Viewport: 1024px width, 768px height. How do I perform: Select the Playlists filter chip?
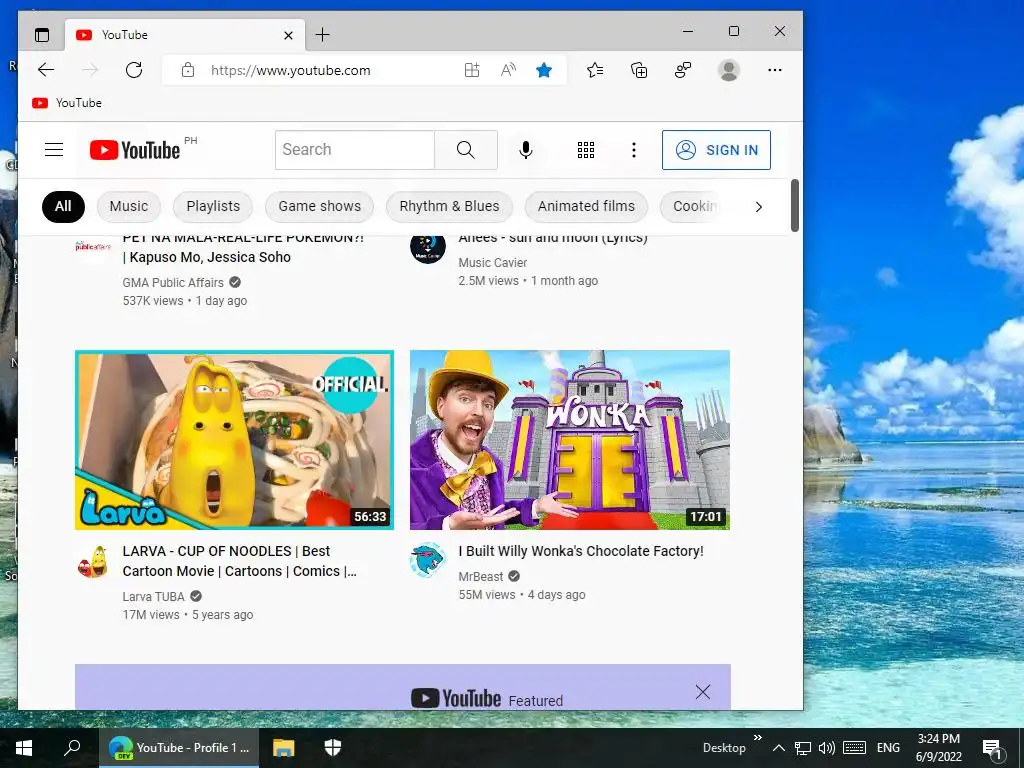(x=213, y=206)
